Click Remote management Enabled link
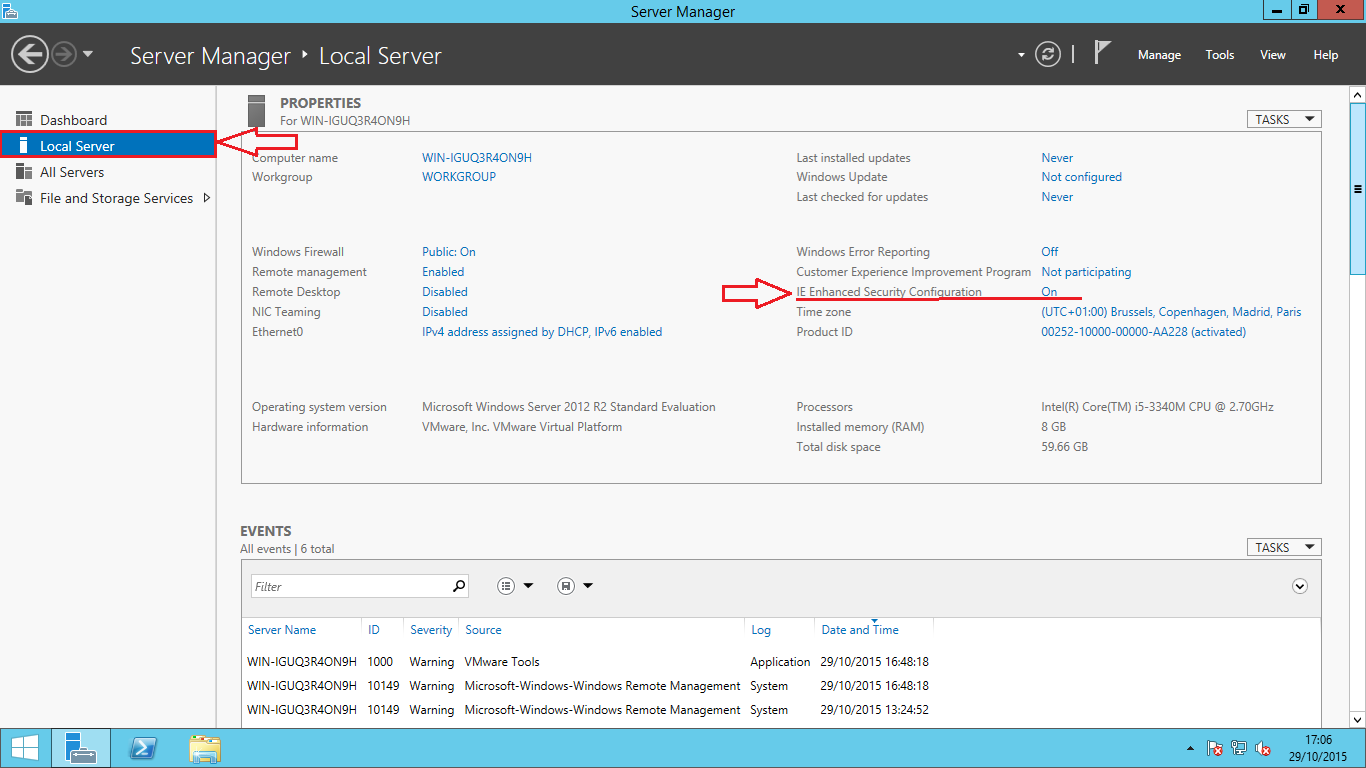The width and height of the screenshot is (1366, 768). [443, 272]
